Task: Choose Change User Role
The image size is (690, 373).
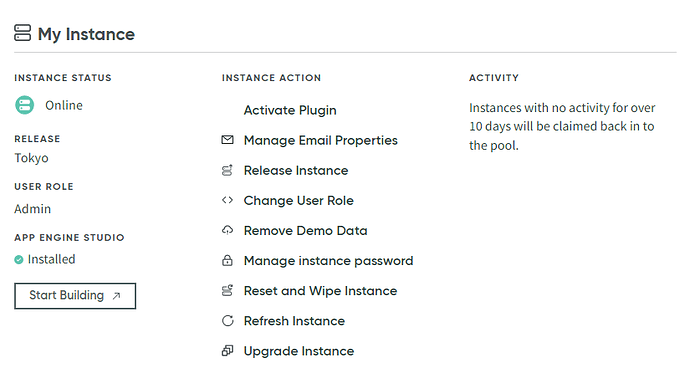Action: (x=298, y=201)
